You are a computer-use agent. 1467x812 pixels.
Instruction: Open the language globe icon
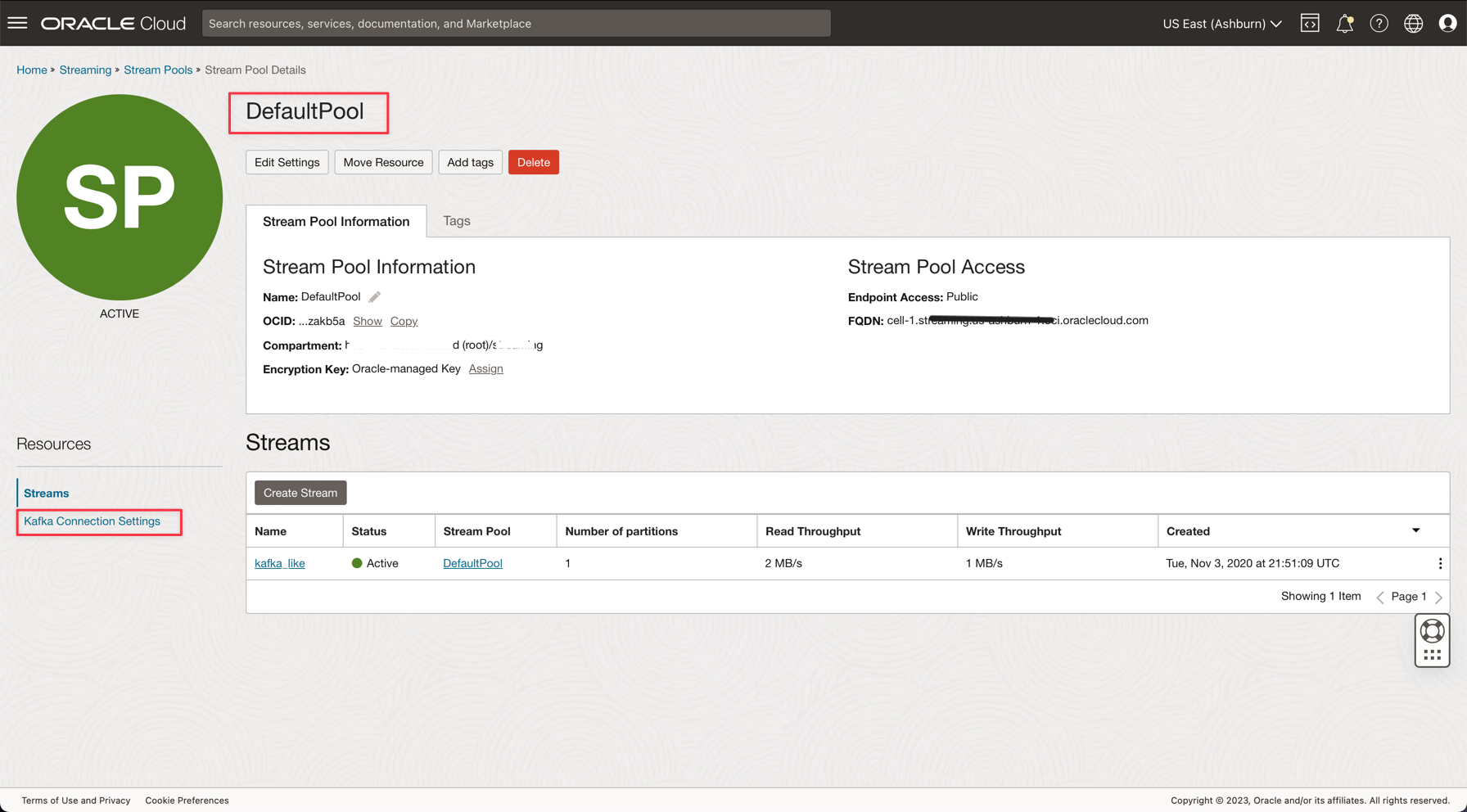(1413, 23)
